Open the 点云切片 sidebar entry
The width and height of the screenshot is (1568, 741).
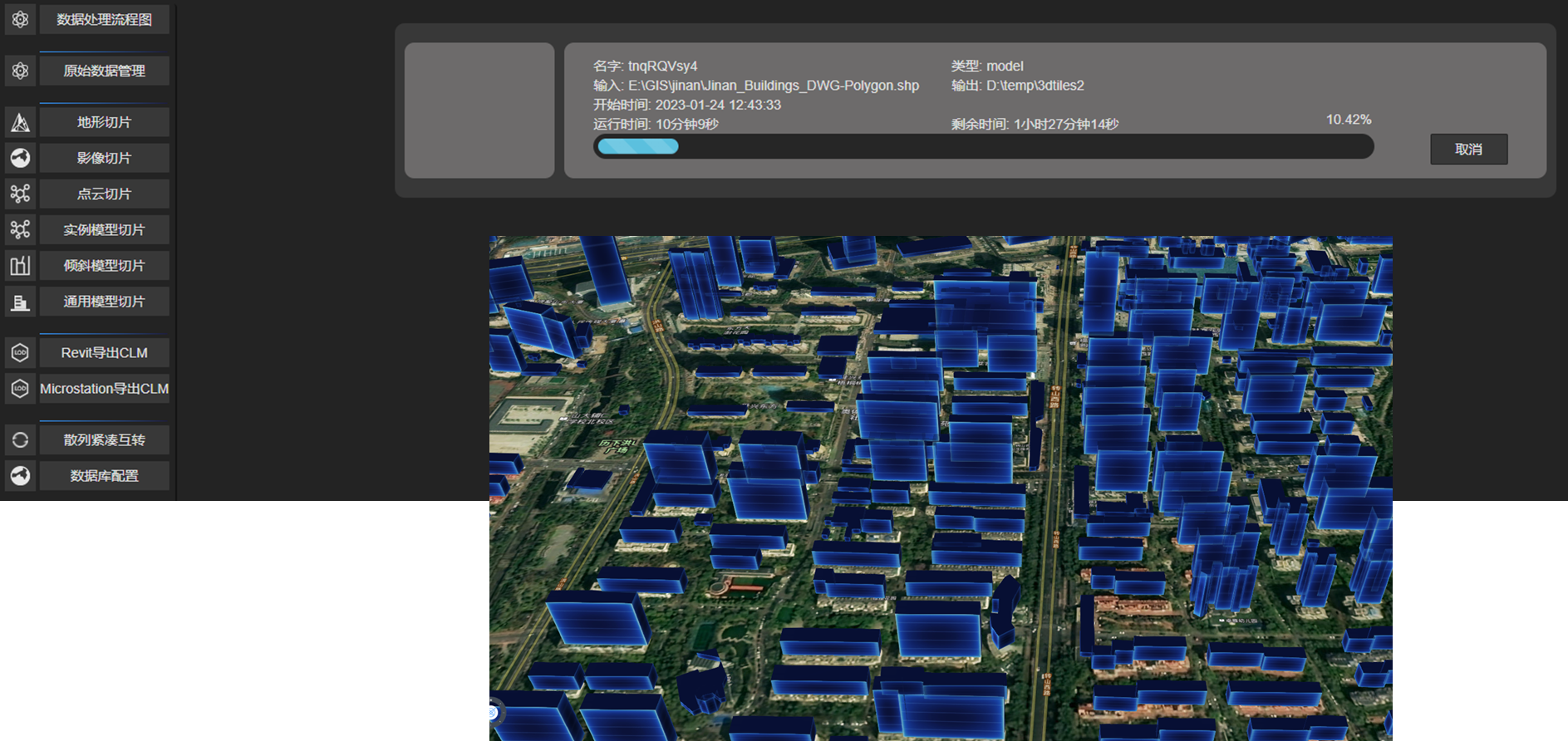point(104,194)
